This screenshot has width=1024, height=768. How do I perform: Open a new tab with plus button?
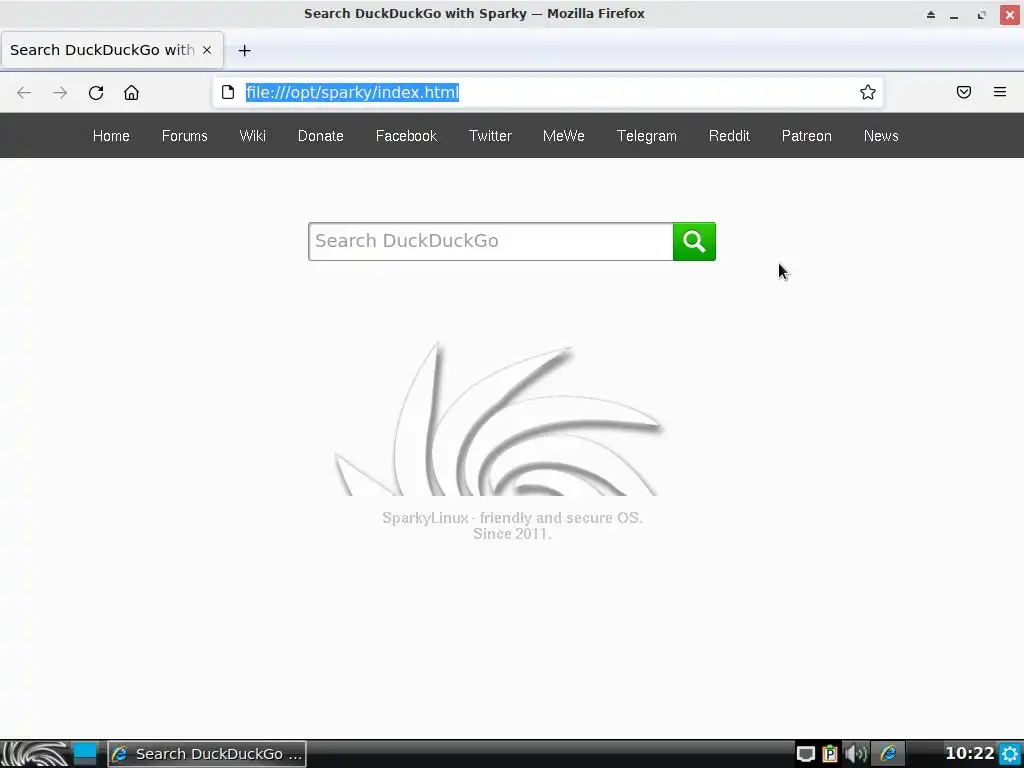tap(244, 50)
